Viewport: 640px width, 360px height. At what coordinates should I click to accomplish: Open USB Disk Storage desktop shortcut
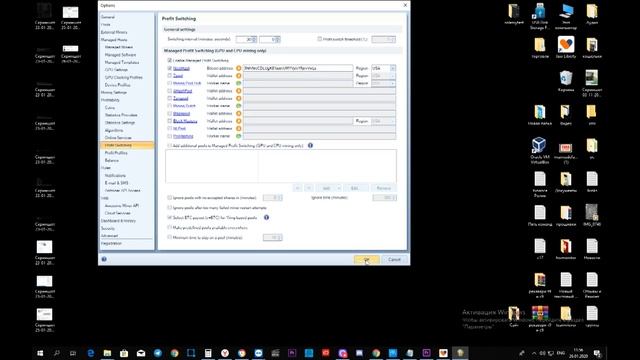coord(540,16)
